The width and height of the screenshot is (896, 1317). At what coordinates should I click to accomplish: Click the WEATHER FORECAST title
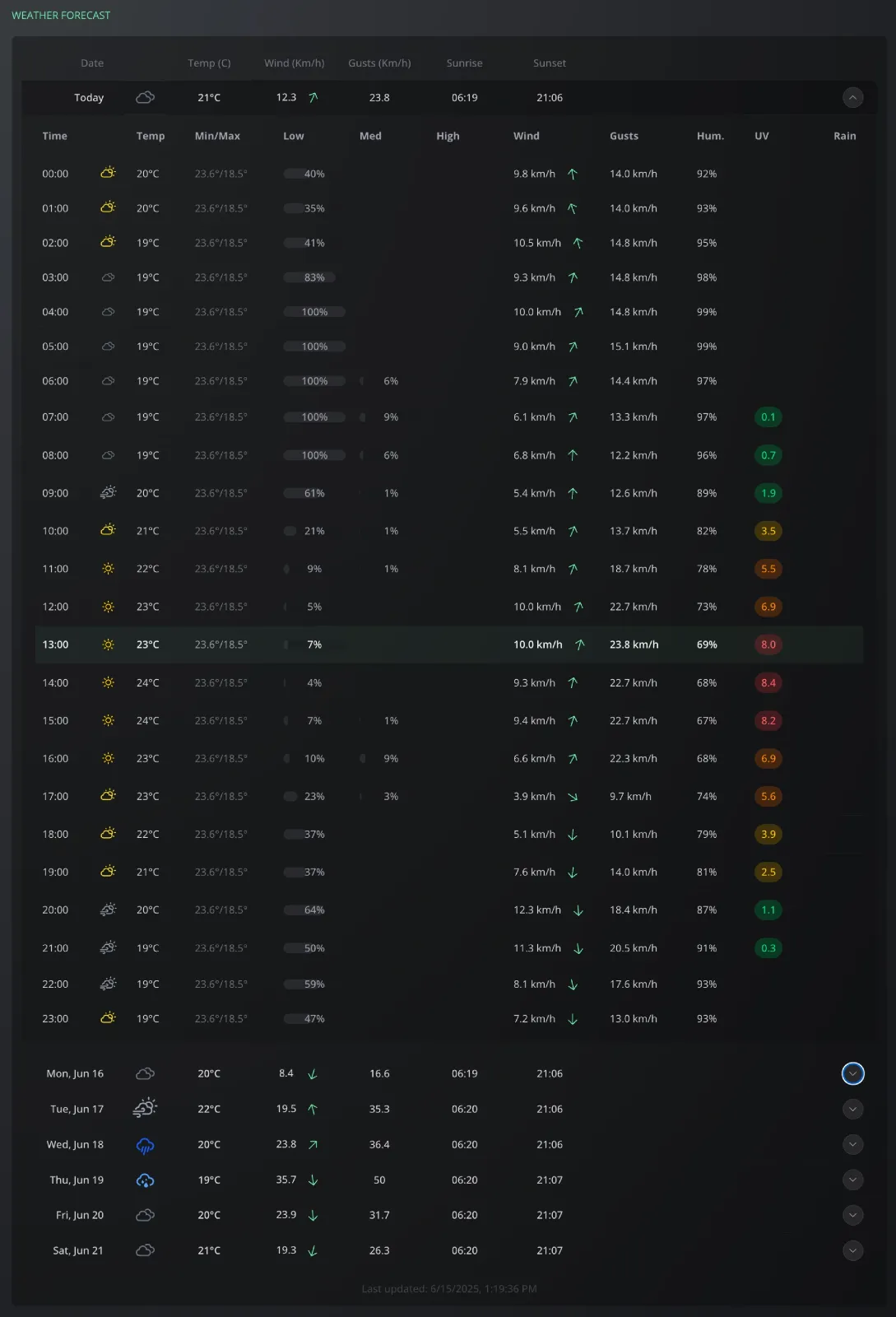tap(61, 16)
